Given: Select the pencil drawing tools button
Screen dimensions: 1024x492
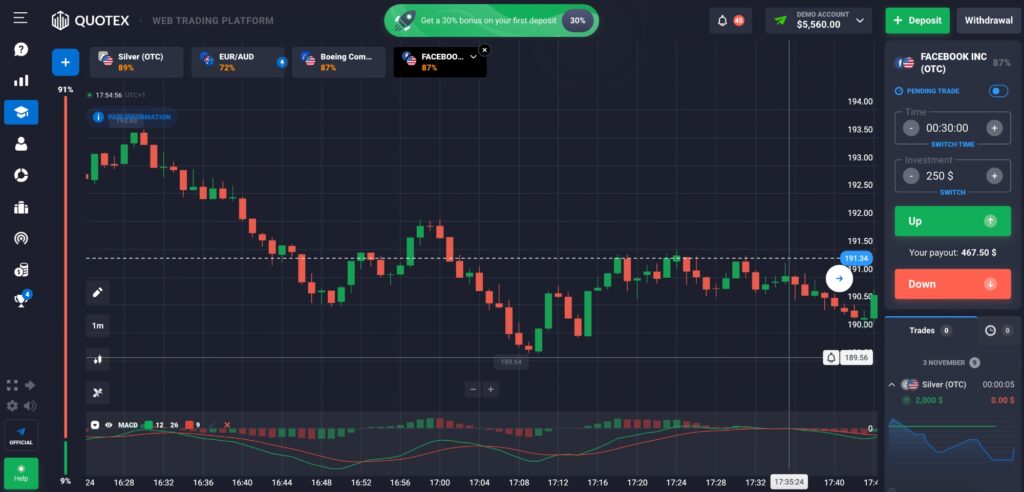Looking at the screenshot, I should 98,293.
